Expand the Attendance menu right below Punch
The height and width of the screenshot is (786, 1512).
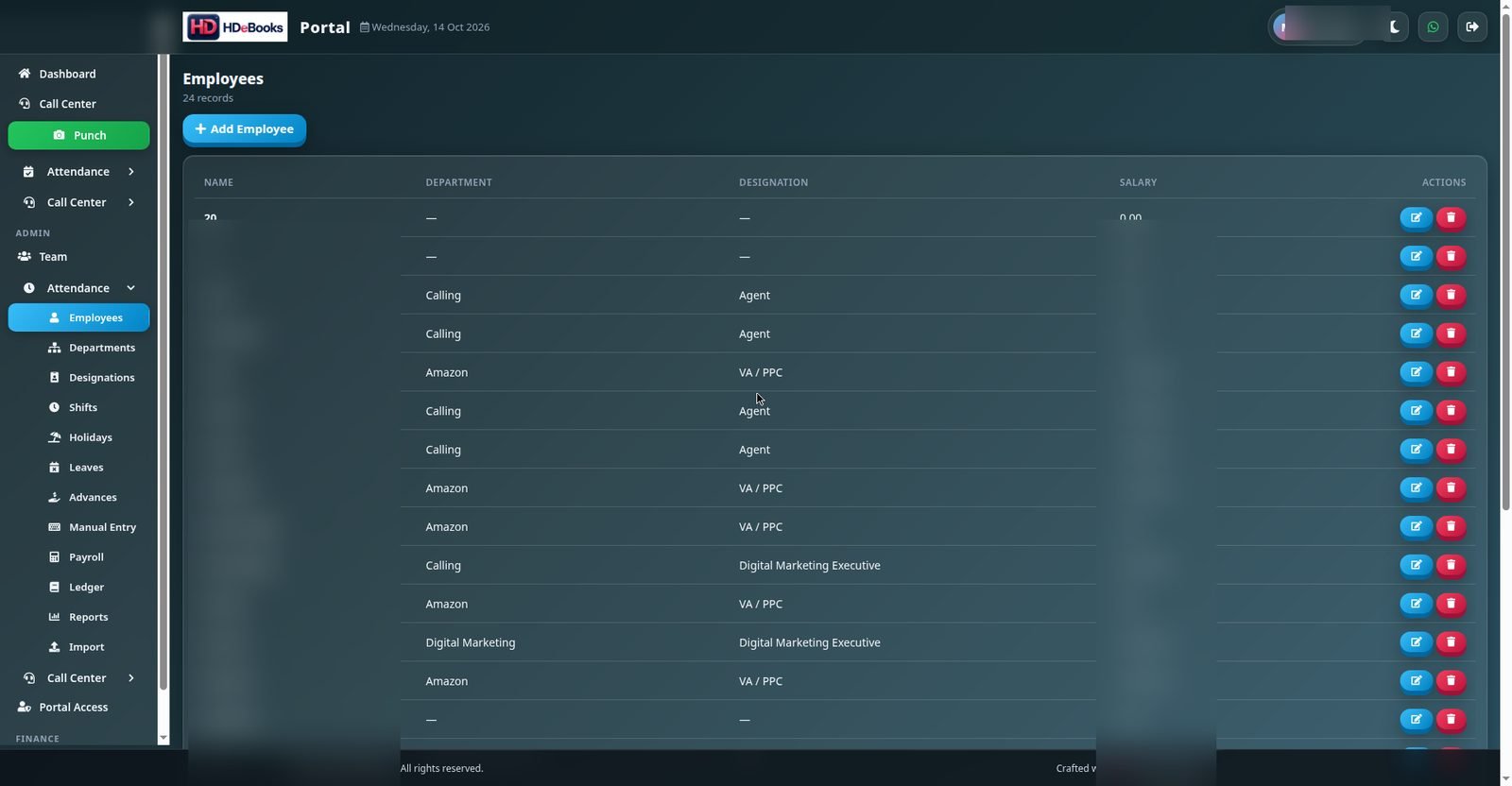pos(78,172)
